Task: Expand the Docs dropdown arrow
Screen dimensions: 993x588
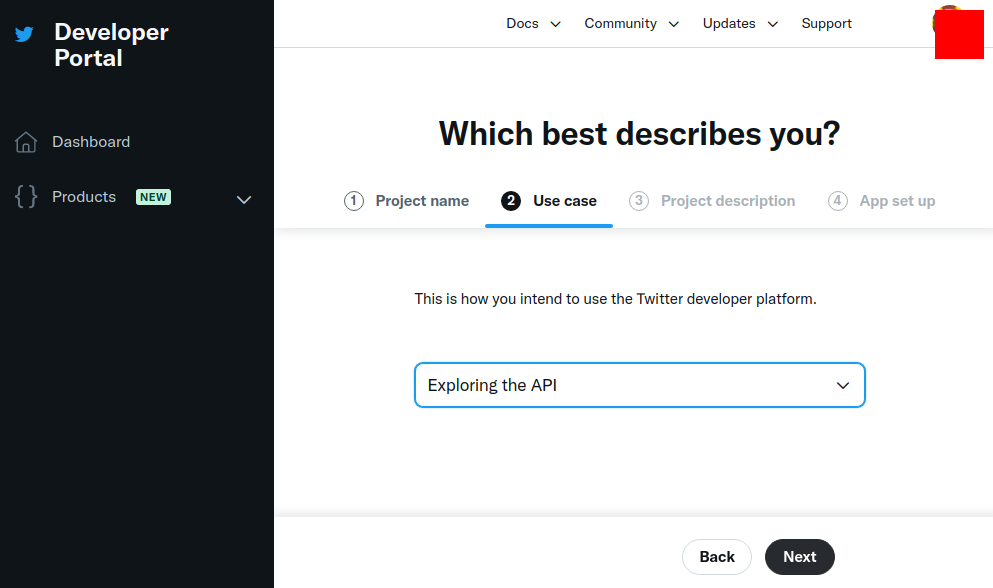Action: [x=555, y=24]
